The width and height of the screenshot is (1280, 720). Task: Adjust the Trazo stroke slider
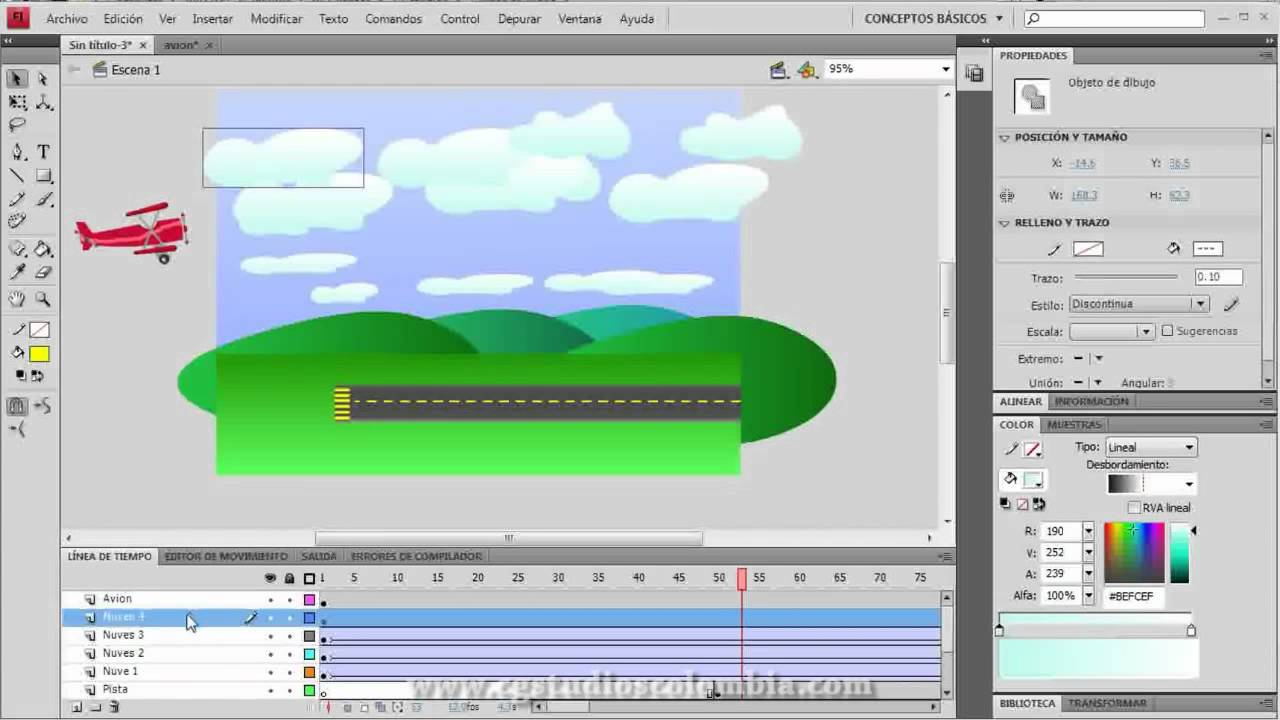click(1125, 277)
